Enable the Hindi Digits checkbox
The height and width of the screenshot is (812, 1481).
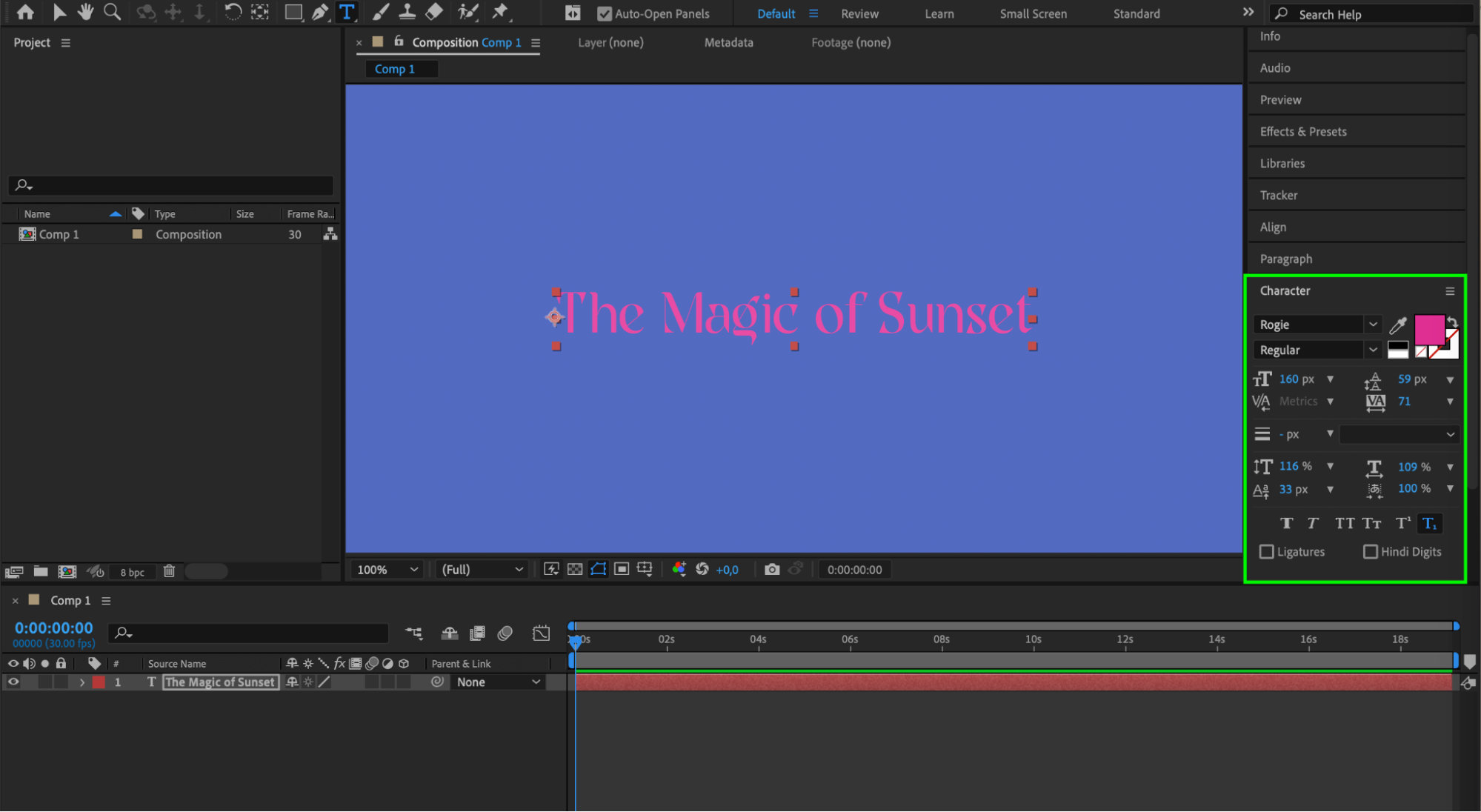tap(1371, 552)
